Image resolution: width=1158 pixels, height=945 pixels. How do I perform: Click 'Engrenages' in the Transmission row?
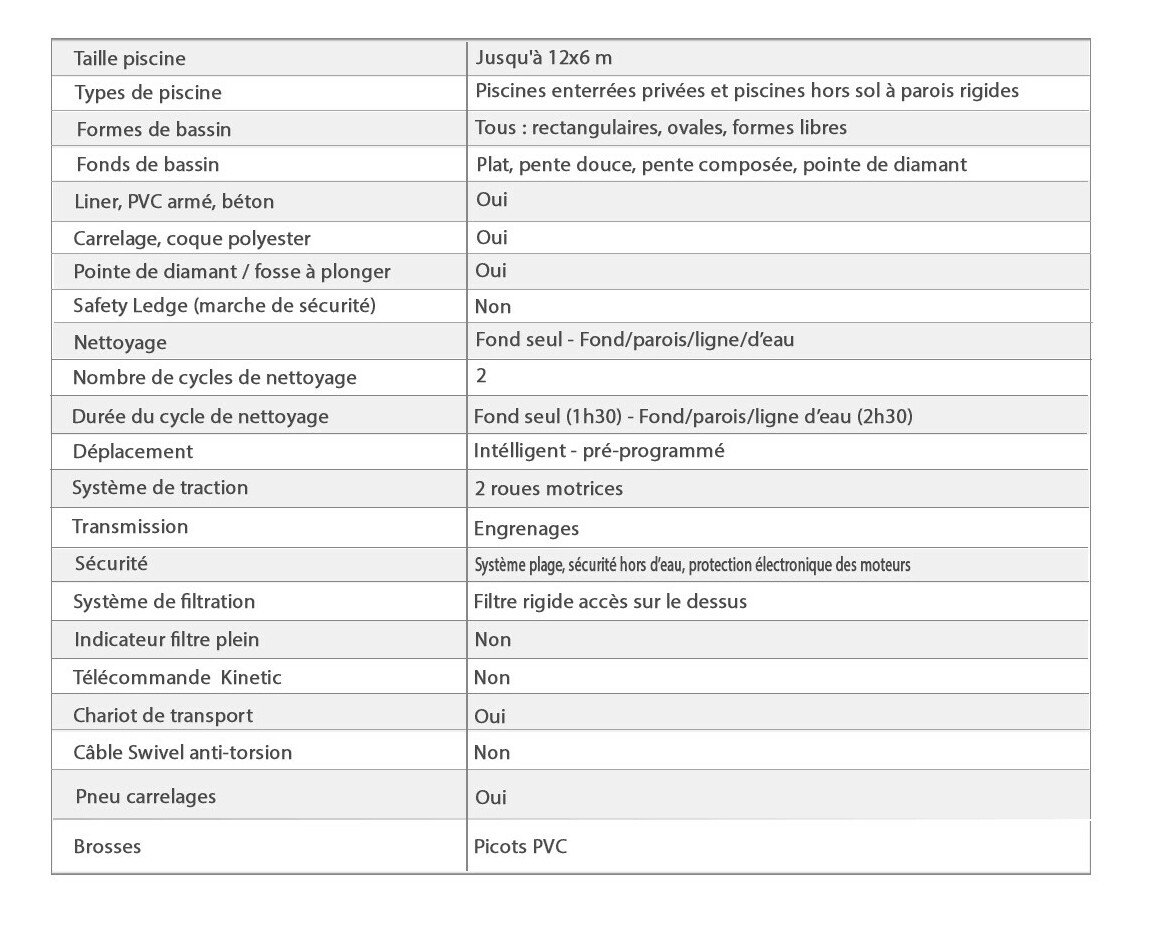pyautogui.click(x=526, y=529)
